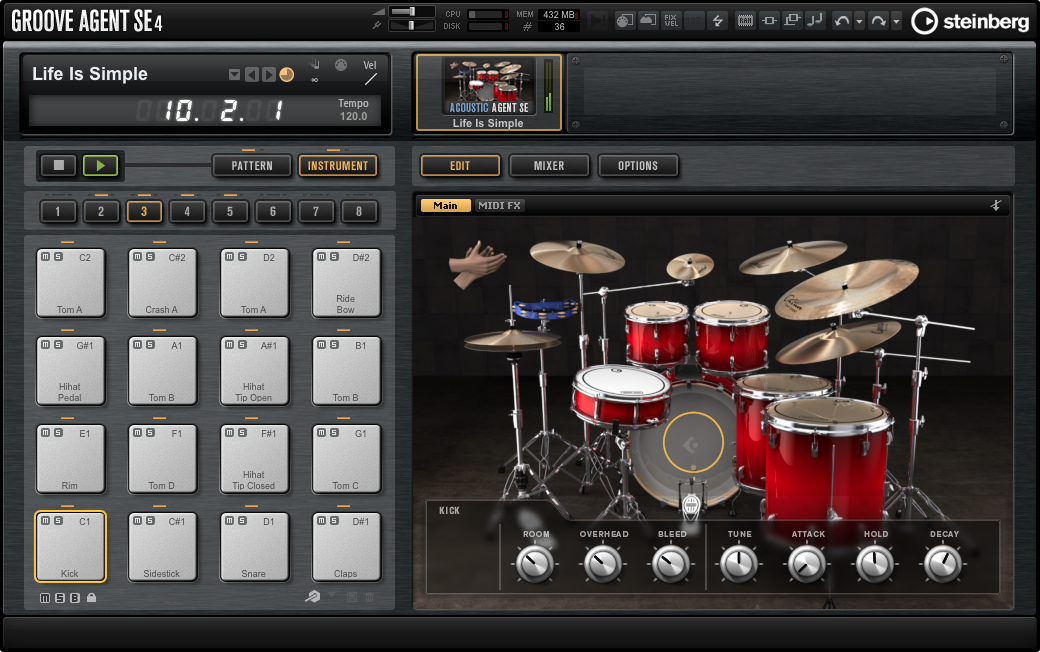Load the next kit preset arrow
Screen dimensions: 1040x652
coord(268,75)
